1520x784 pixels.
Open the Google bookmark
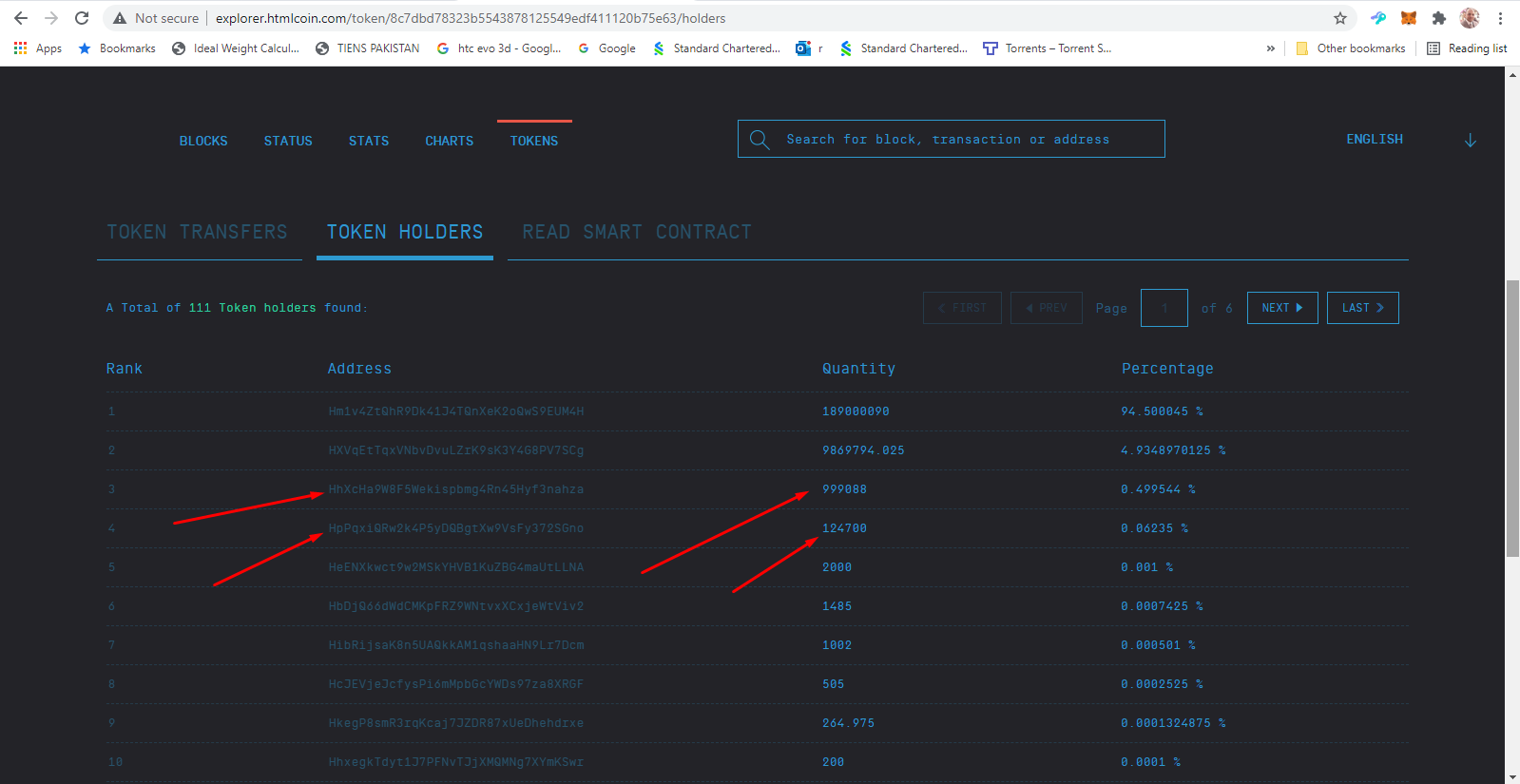coord(606,48)
